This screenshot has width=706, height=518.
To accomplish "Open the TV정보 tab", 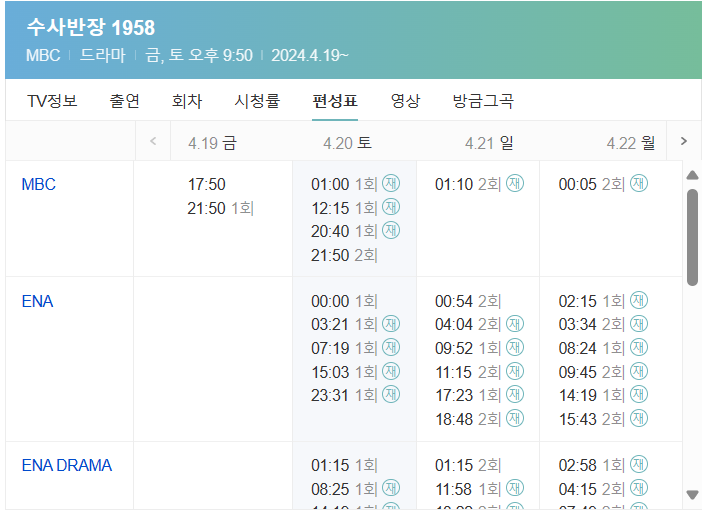I will (52, 101).
